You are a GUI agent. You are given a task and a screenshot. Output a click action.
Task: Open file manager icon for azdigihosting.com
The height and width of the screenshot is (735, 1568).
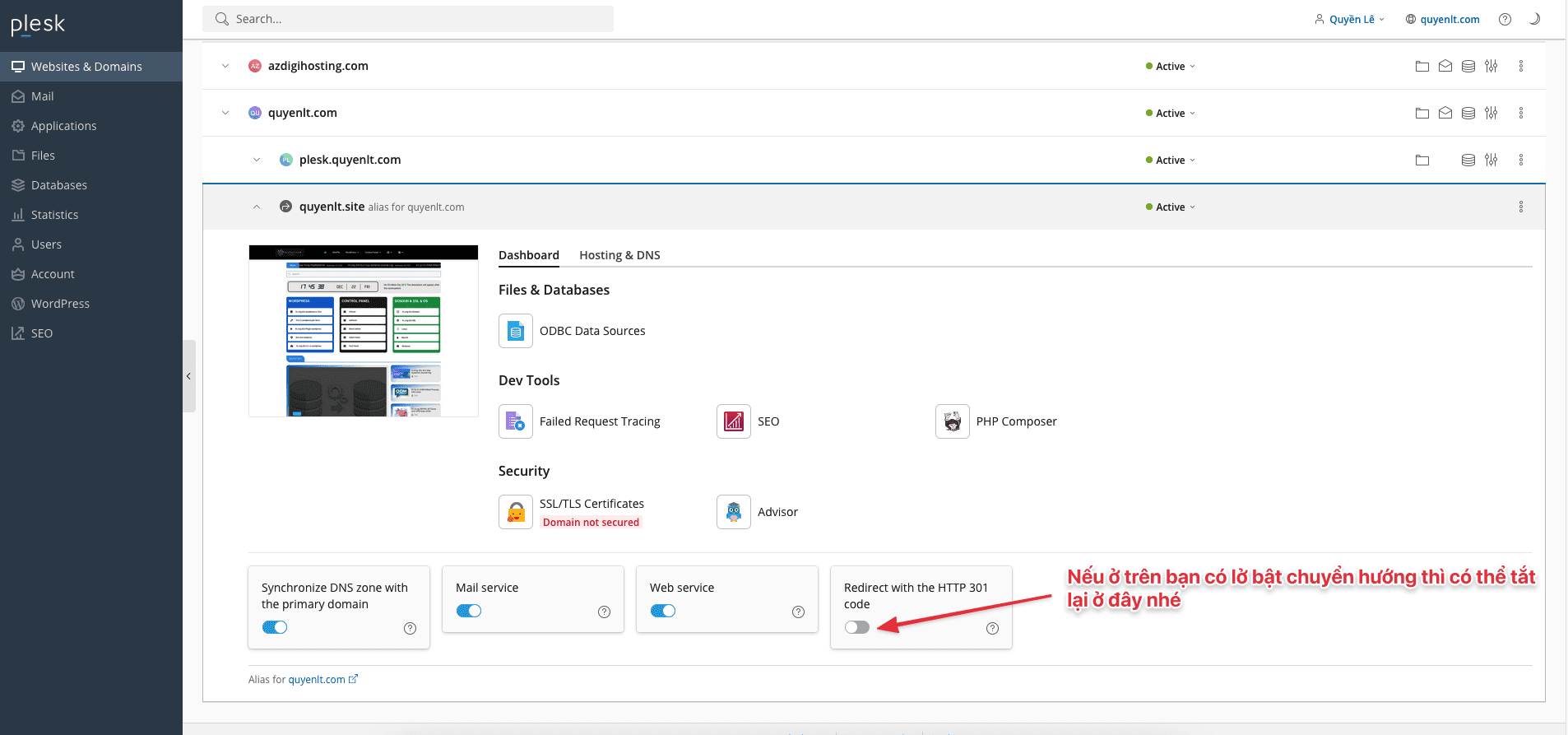click(1422, 66)
